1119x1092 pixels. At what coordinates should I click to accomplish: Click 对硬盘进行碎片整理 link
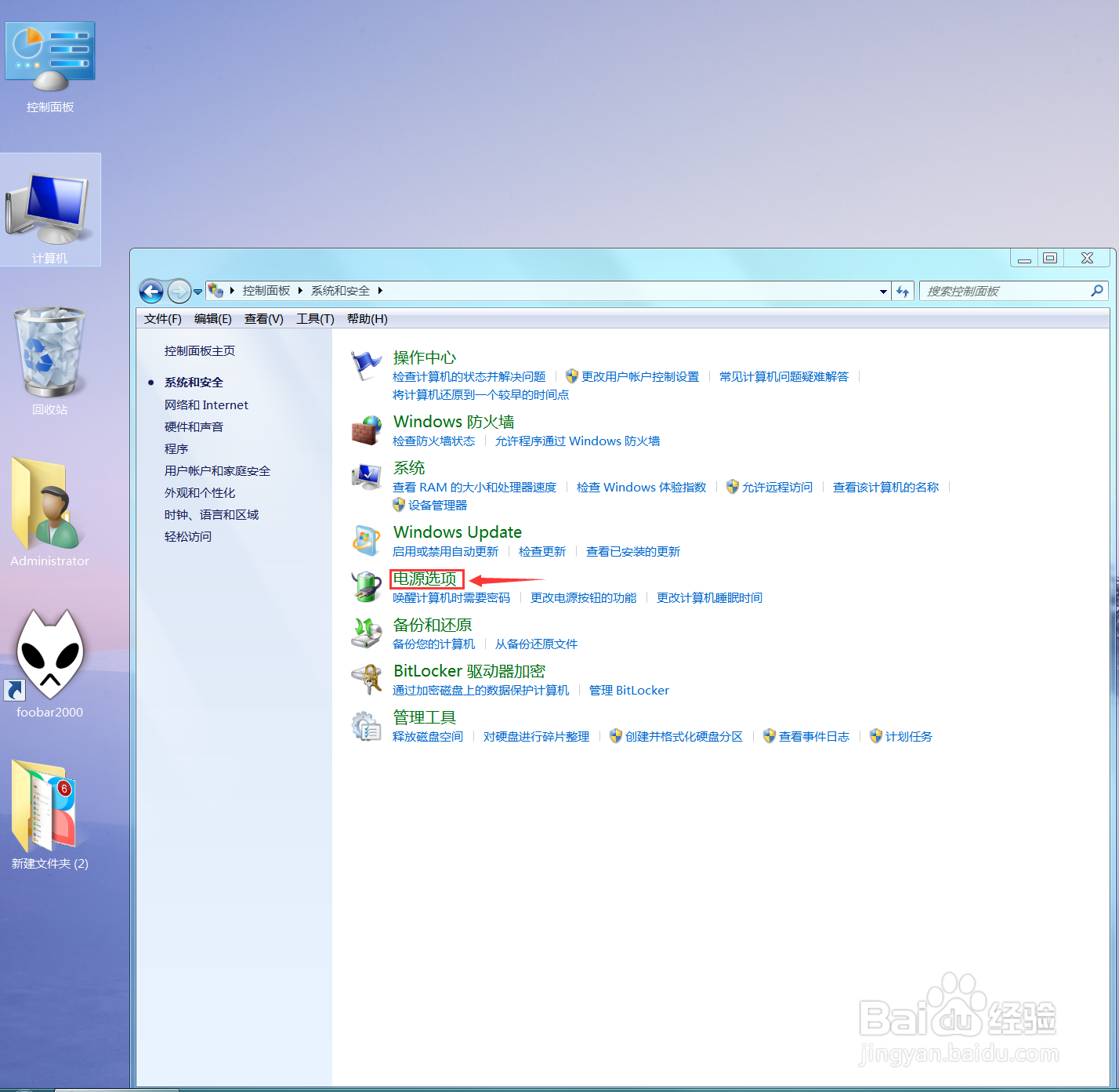[537, 737]
